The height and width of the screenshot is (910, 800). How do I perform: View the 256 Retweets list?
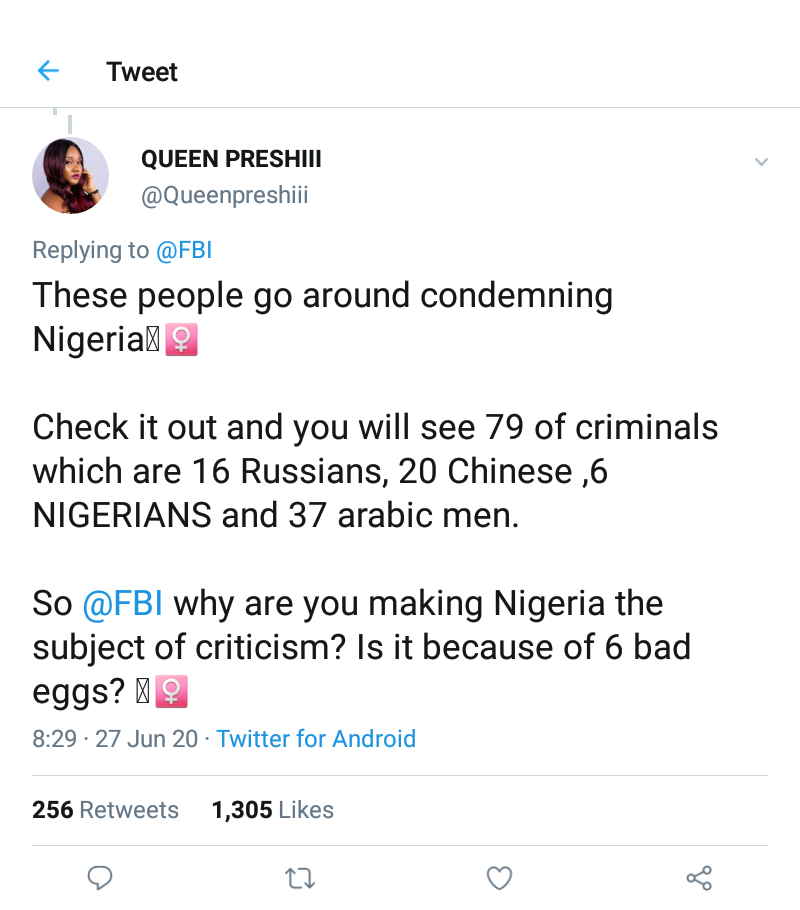[x=105, y=810]
